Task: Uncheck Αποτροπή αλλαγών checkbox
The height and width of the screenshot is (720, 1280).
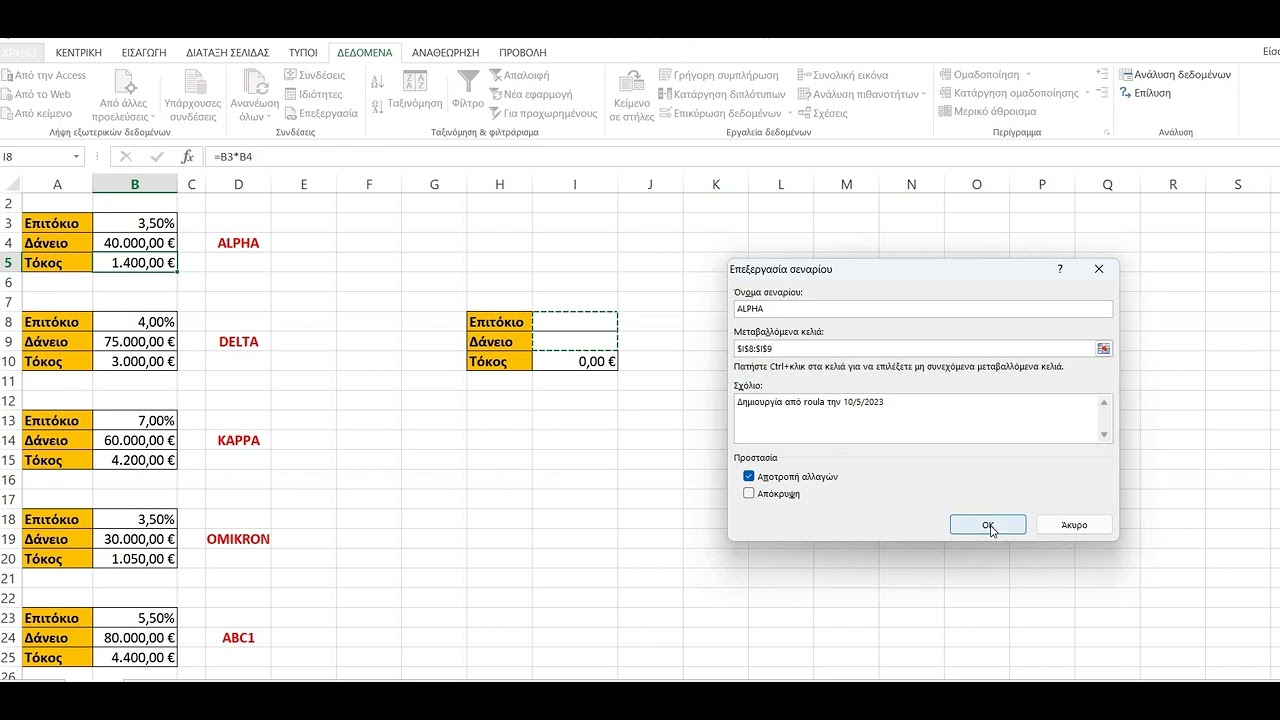Action: [748, 477]
